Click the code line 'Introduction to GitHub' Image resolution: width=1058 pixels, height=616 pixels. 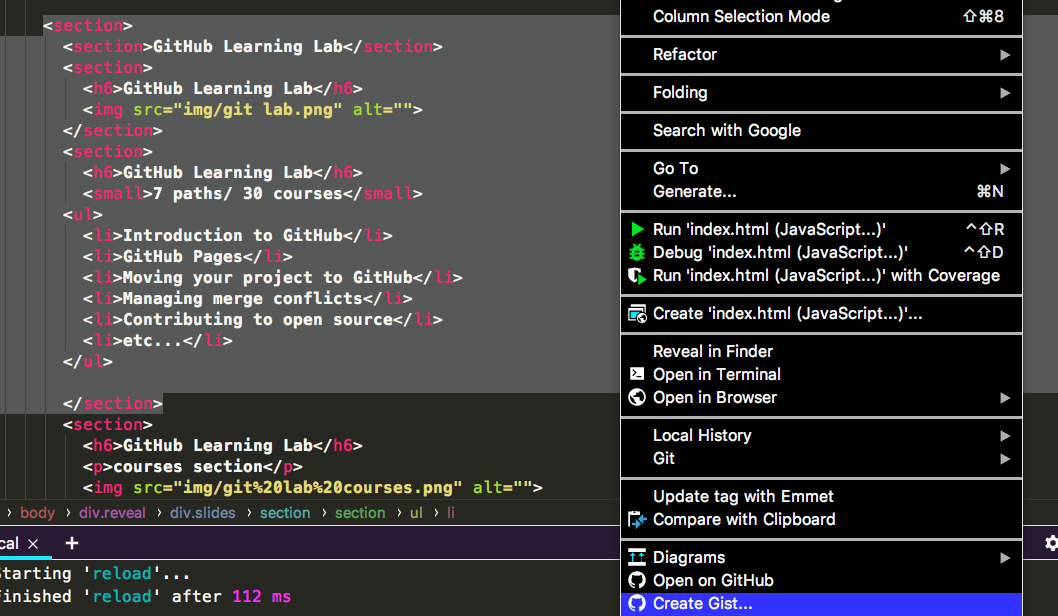[x=238, y=235]
